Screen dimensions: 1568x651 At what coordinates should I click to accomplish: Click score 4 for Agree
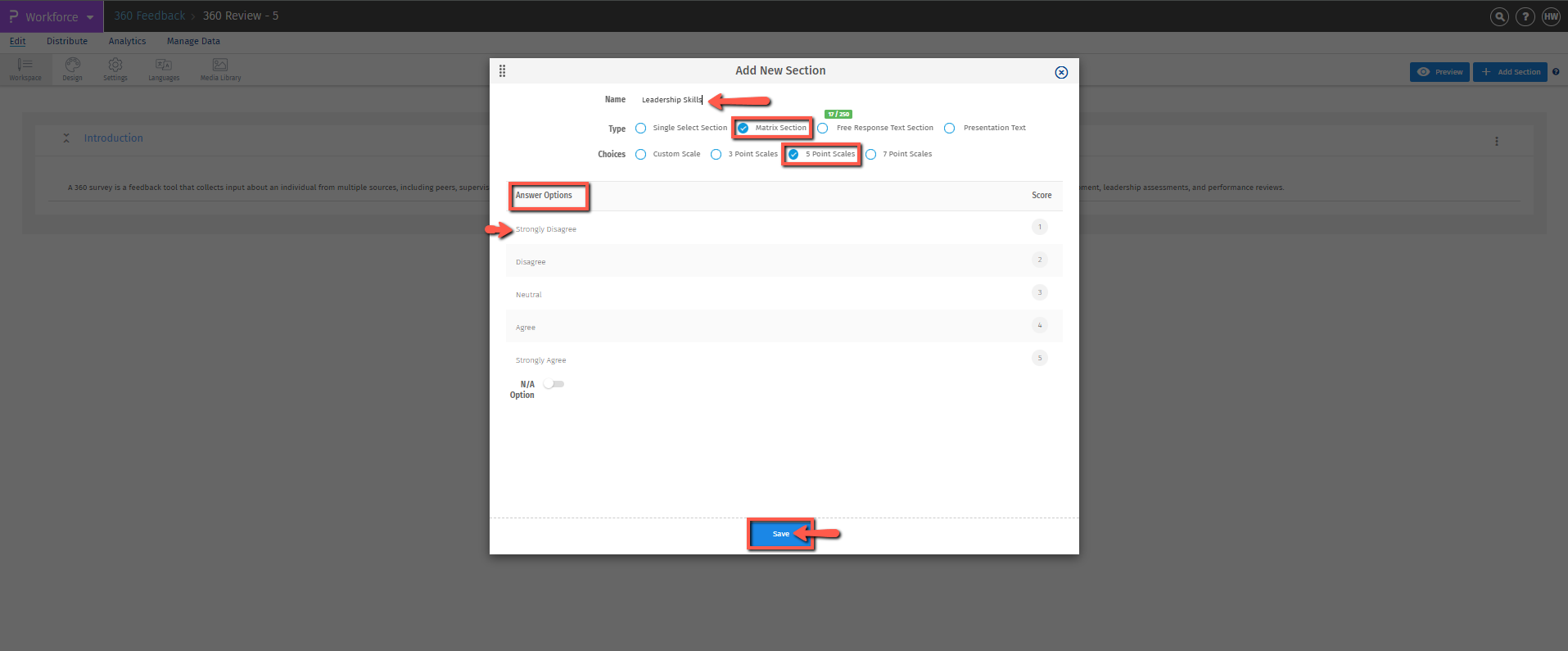click(1040, 325)
